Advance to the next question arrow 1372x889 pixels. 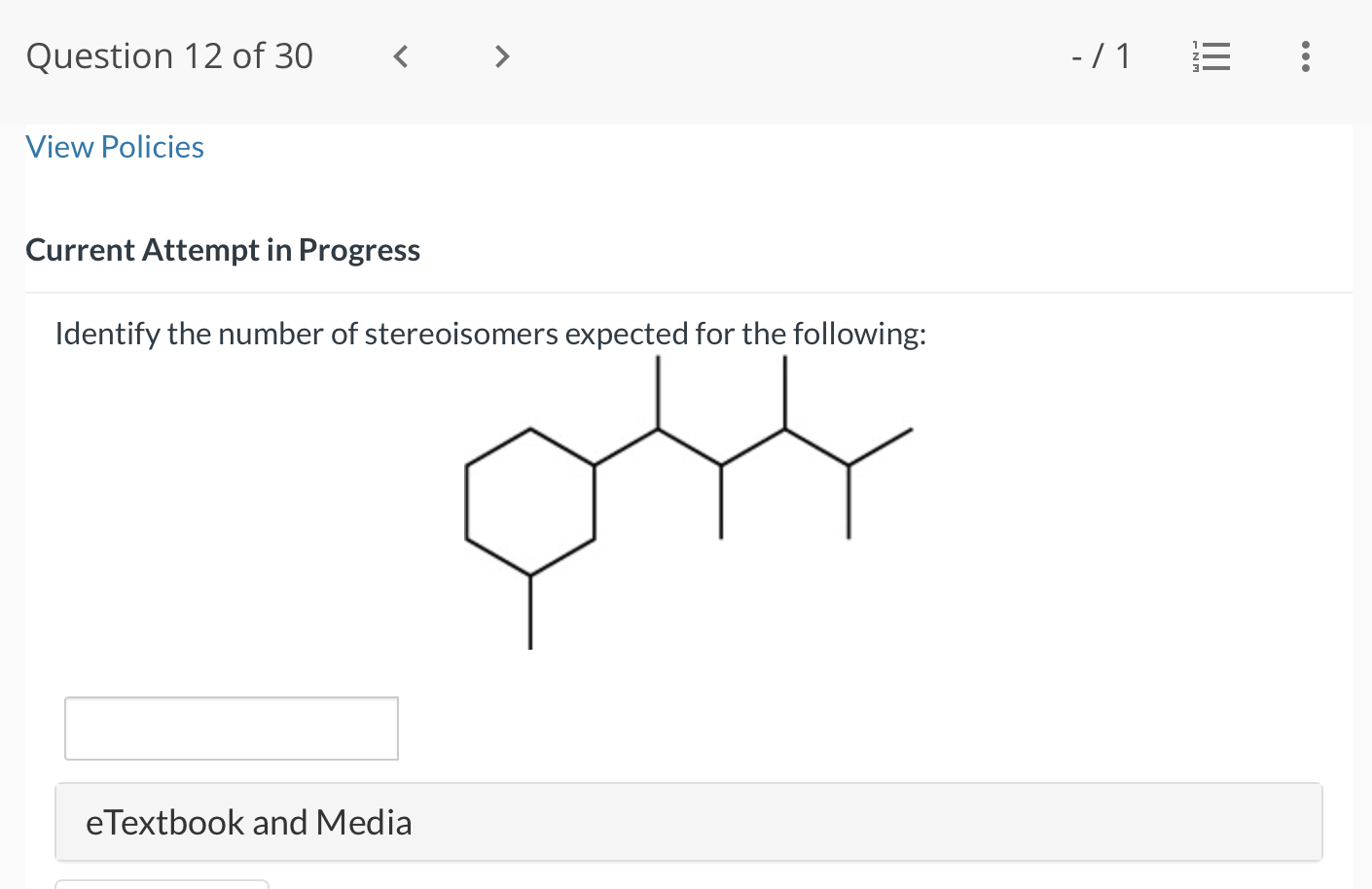tap(502, 56)
